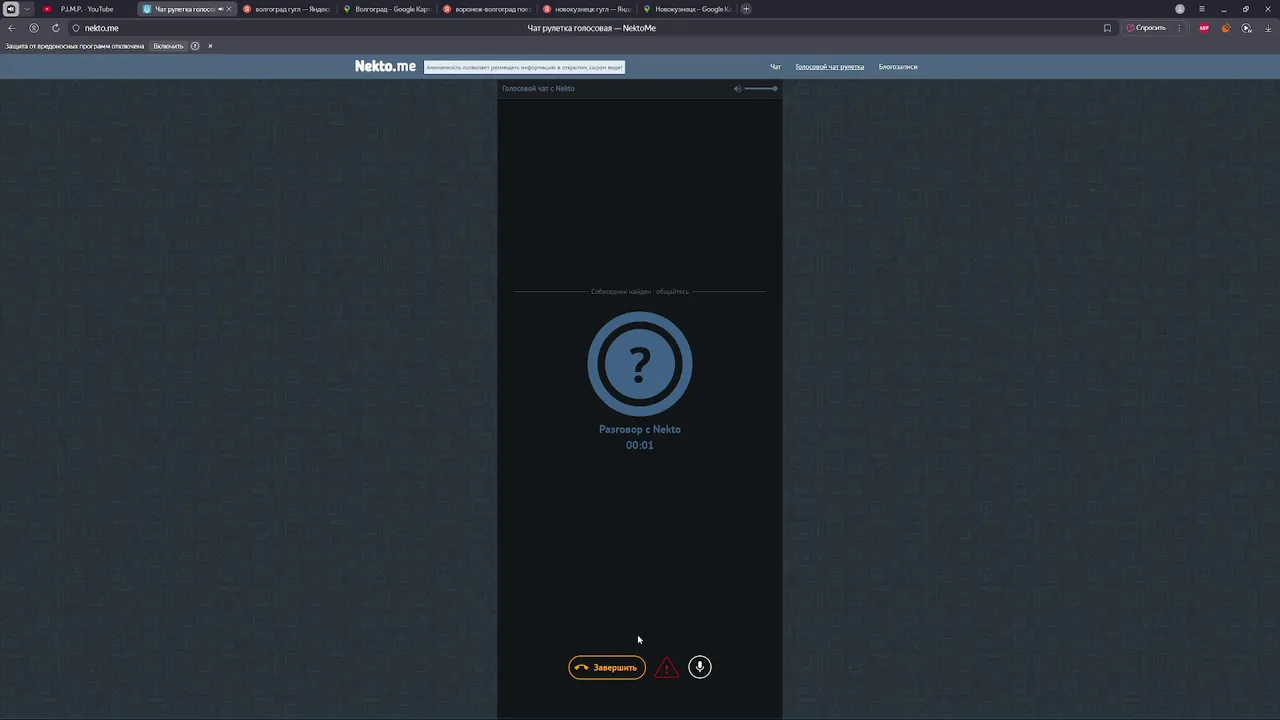Click the call timer 00:01

(640, 445)
